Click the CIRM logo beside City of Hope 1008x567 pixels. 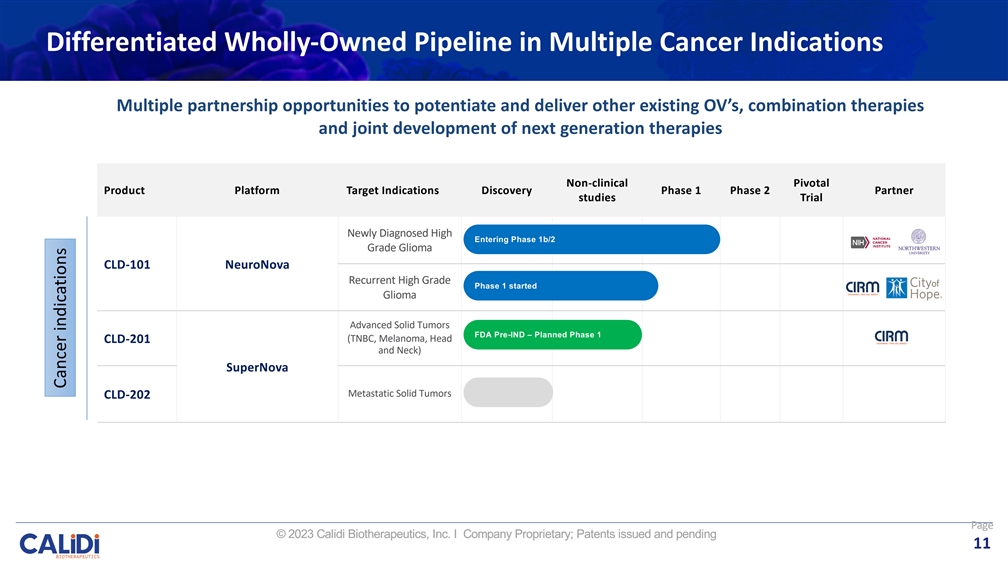point(863,288)
